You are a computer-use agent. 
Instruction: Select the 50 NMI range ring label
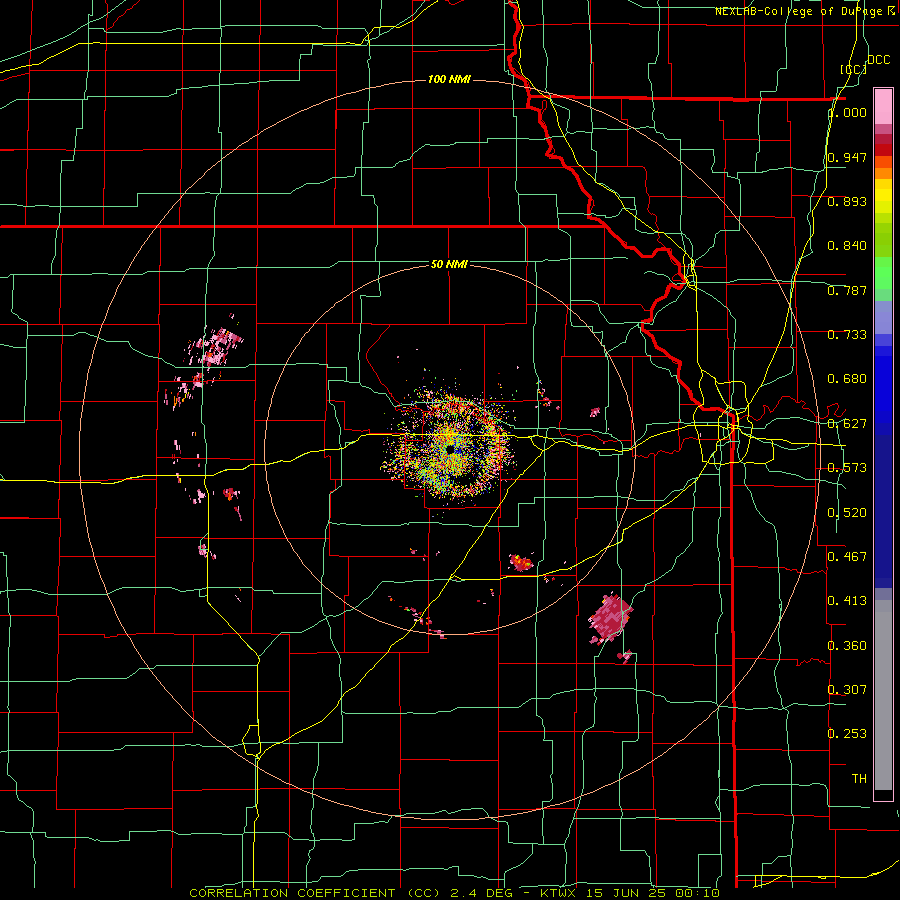tap(449, 264)
